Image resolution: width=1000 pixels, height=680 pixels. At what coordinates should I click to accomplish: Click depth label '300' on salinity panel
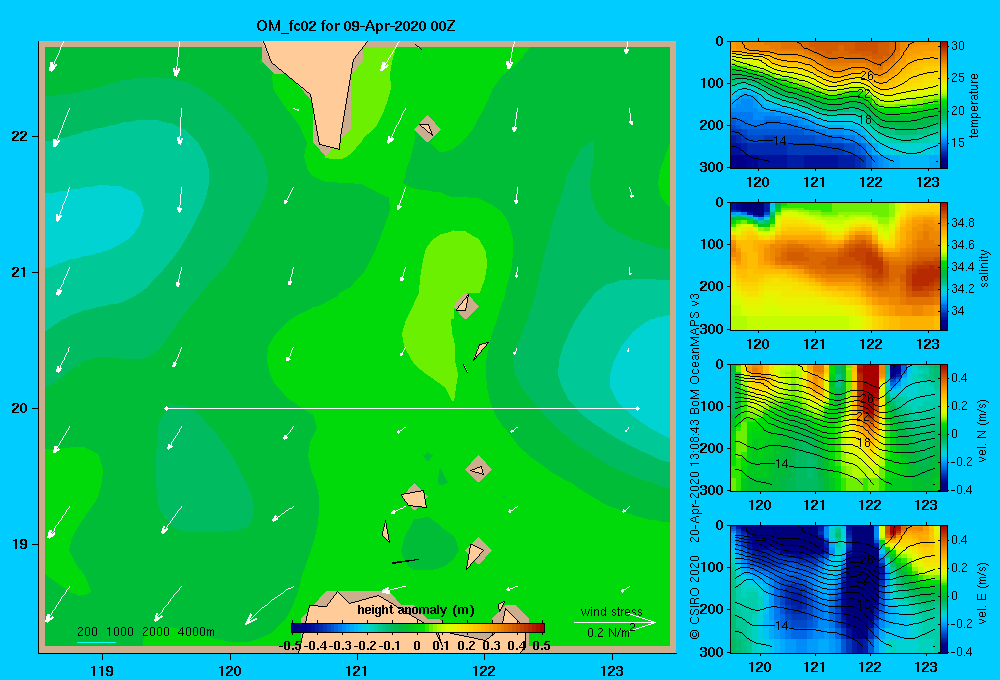[712, 329]
